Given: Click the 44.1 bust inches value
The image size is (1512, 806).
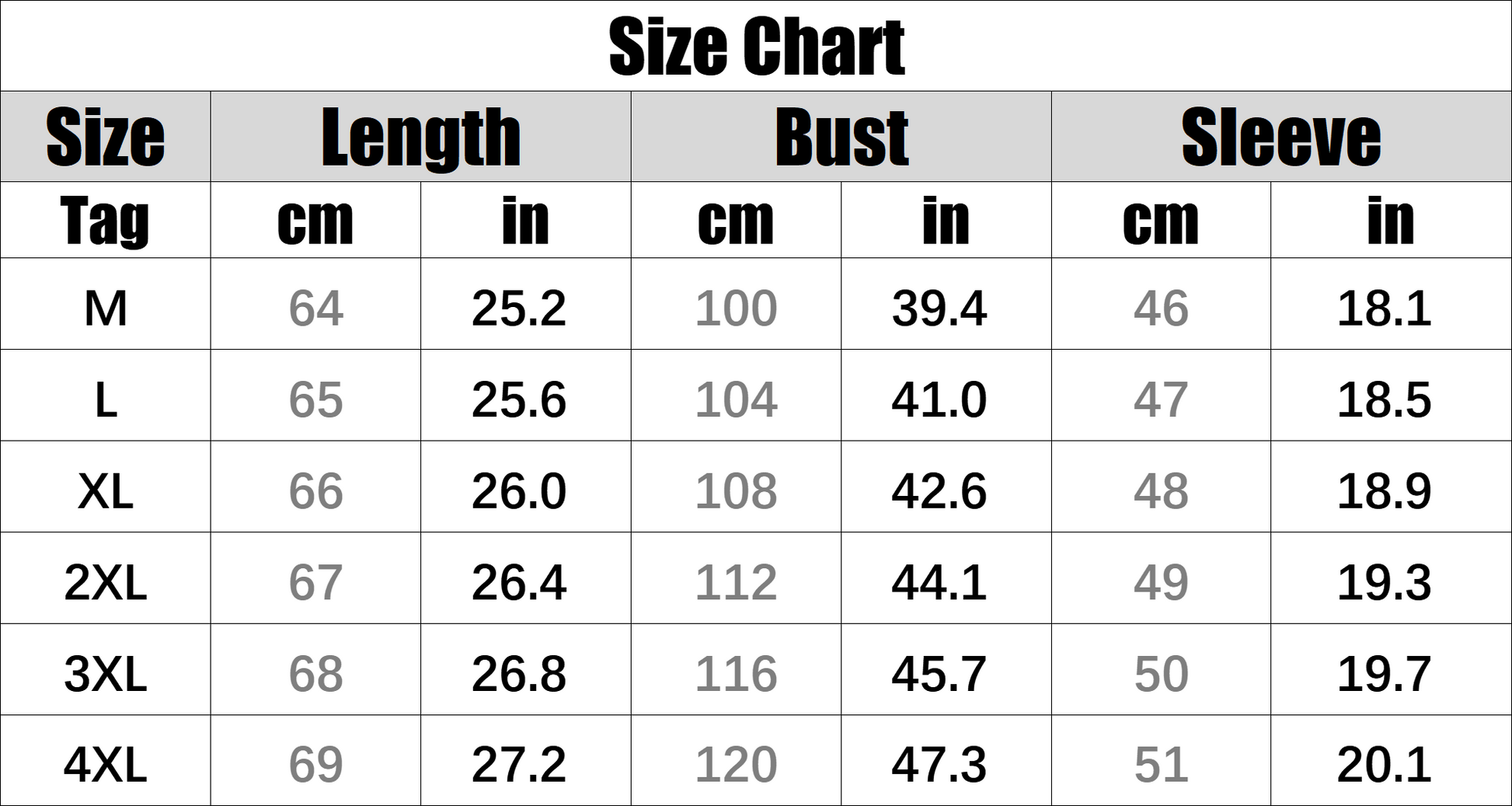Looking at the screenshot, I should coord(939,582).
